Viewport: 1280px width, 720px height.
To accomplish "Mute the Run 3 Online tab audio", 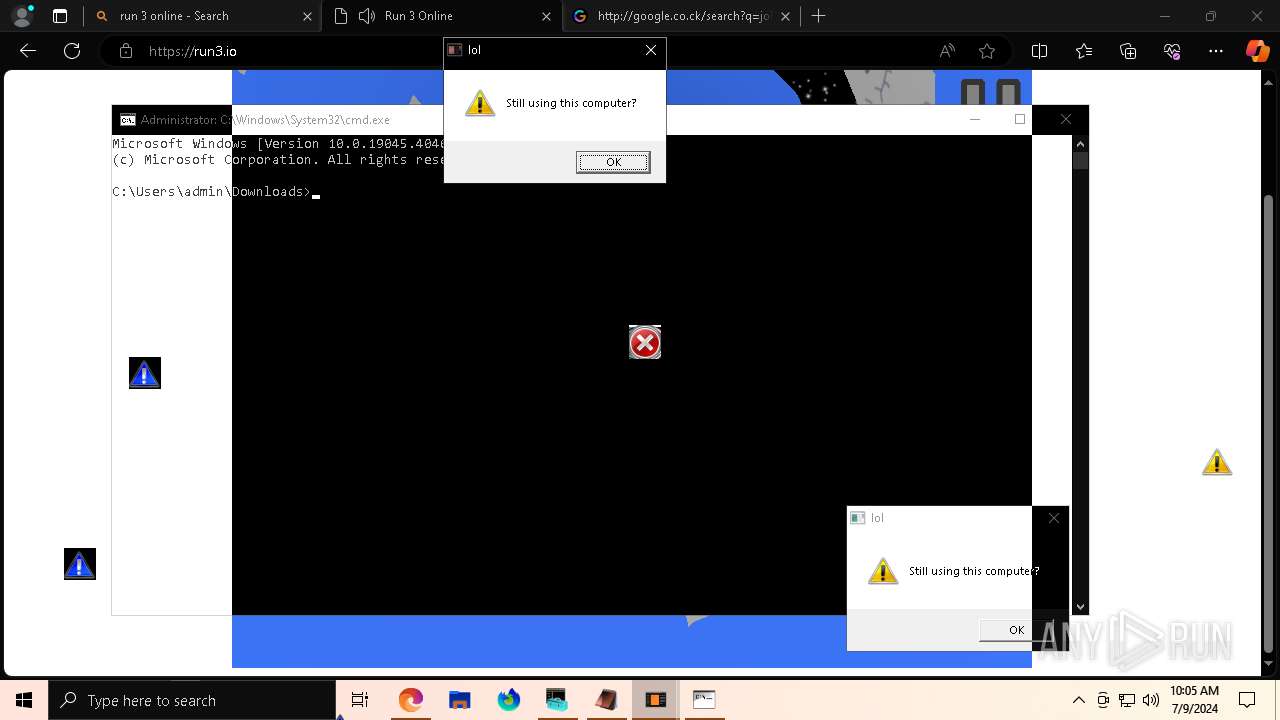I will (366, 16).
